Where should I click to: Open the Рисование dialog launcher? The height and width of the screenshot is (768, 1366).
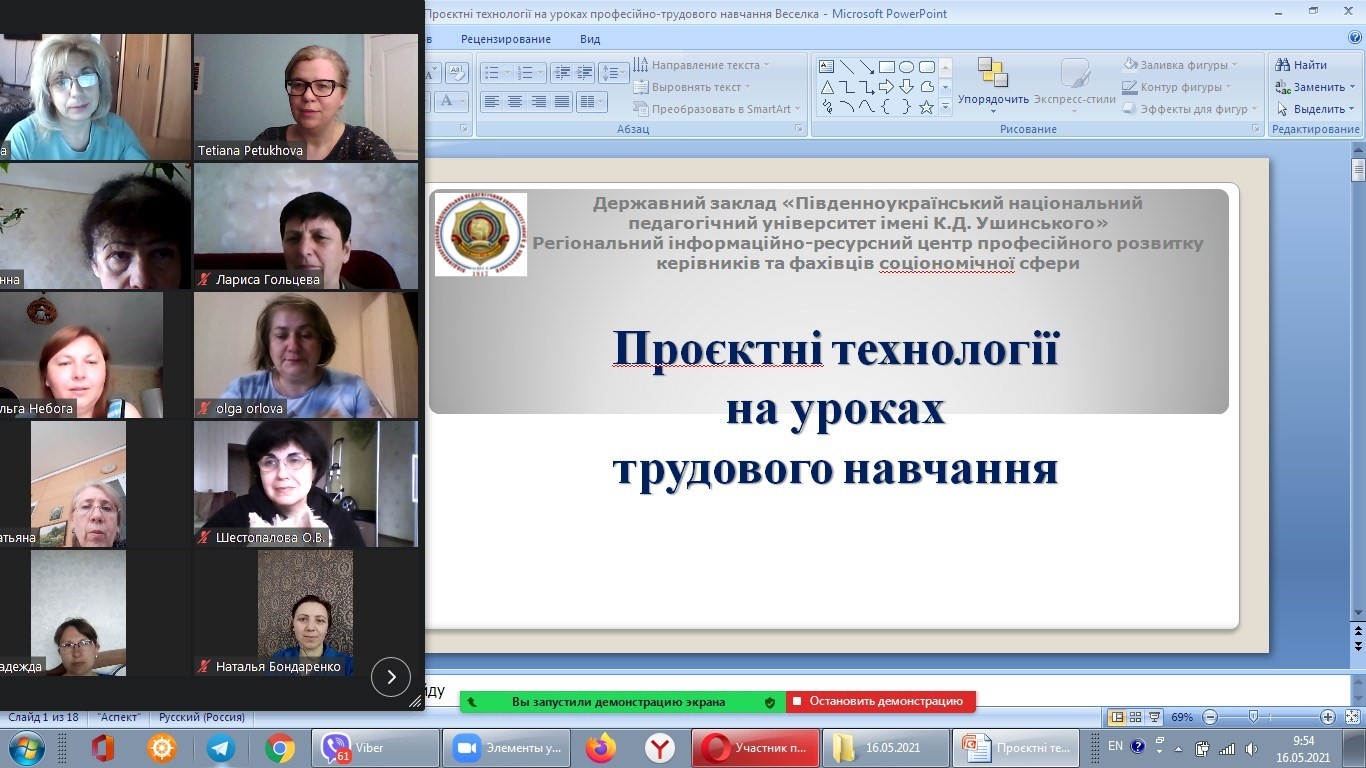pos(1256,129)
